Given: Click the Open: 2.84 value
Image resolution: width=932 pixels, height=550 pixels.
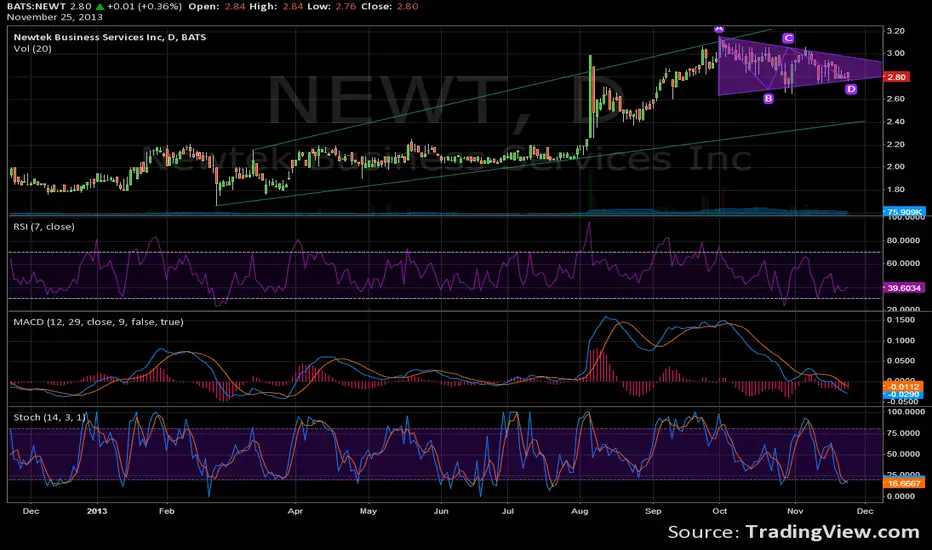Looking at the screenshot, I should click(215, 7).
